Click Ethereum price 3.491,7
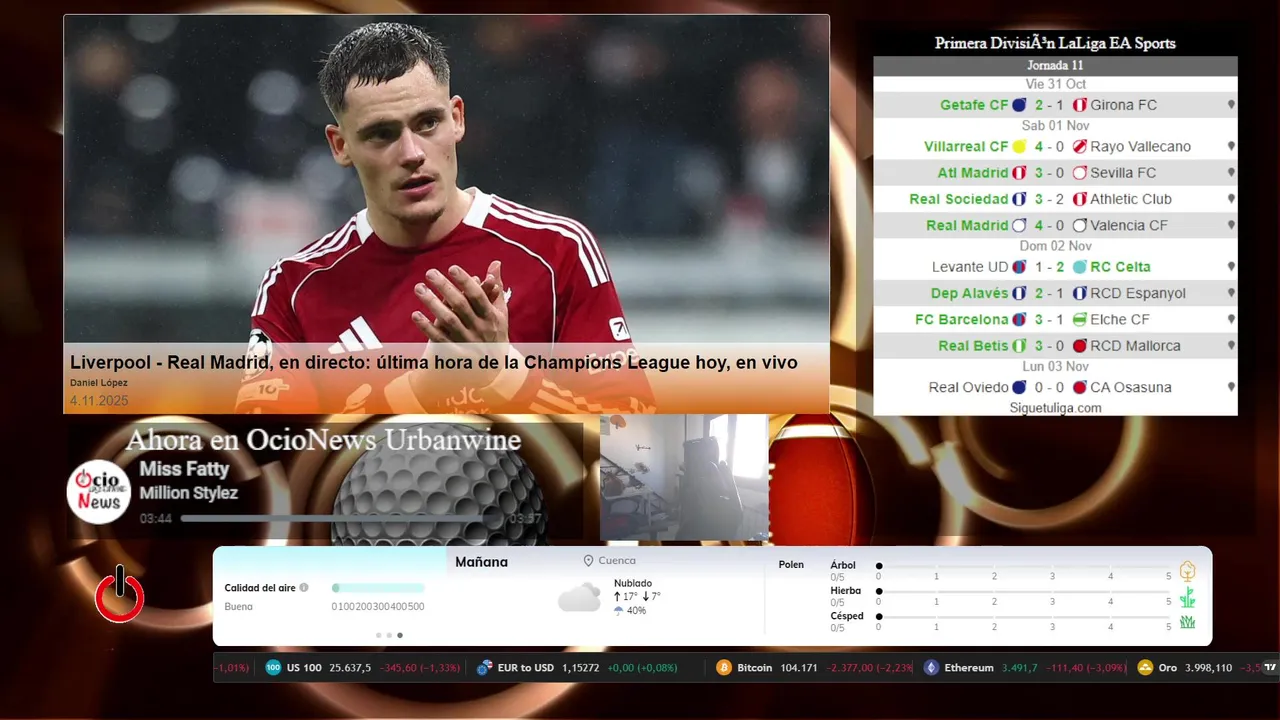The width and height of the screenshot is (1280, 720). click(x=1021, y=668)
